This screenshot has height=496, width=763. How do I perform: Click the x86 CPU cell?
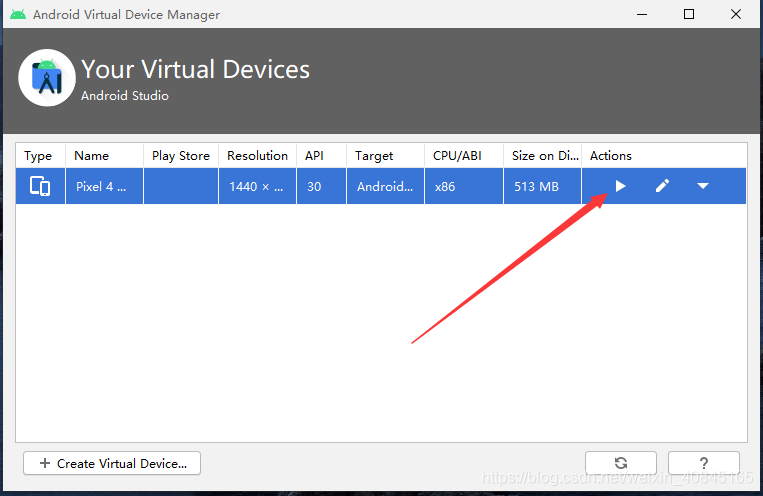(464, 186)
